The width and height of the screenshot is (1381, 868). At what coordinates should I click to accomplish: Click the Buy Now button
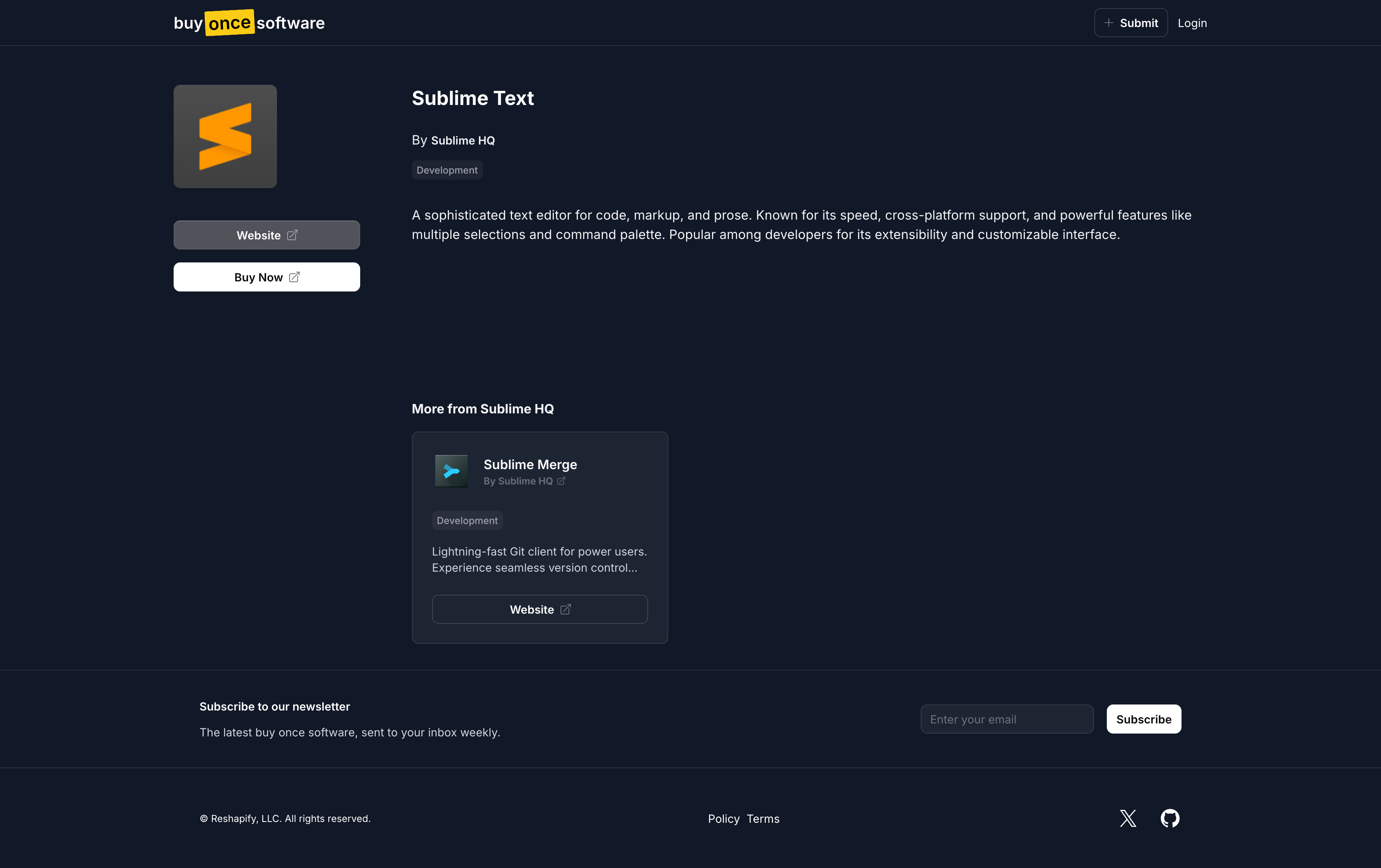tap(267, 277)
